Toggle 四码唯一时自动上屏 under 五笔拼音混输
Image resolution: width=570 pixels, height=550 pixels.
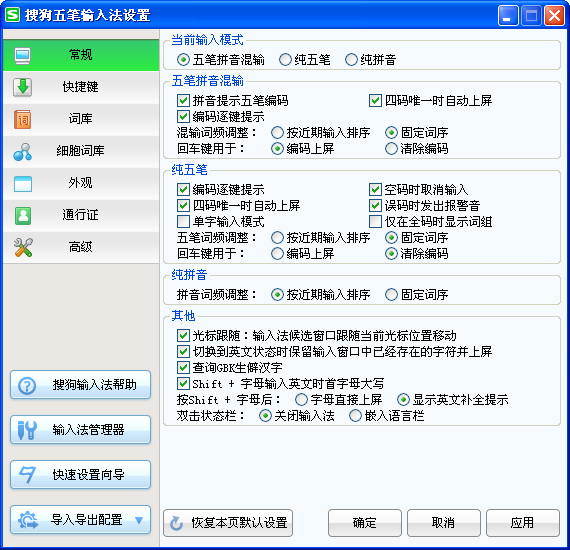(375, 101)
